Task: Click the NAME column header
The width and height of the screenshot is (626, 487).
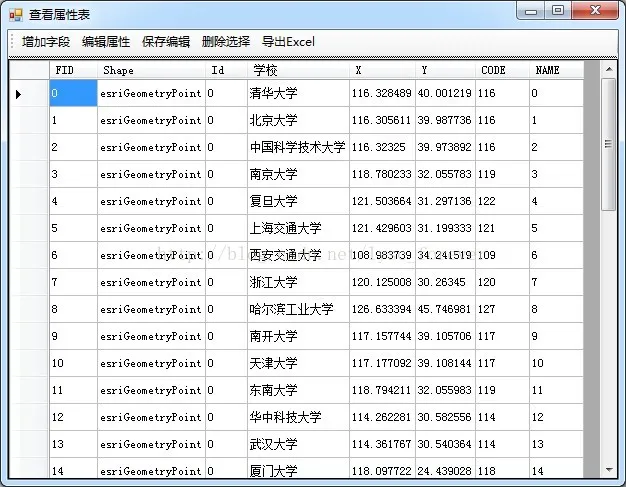Action: (x=556, y=70)
